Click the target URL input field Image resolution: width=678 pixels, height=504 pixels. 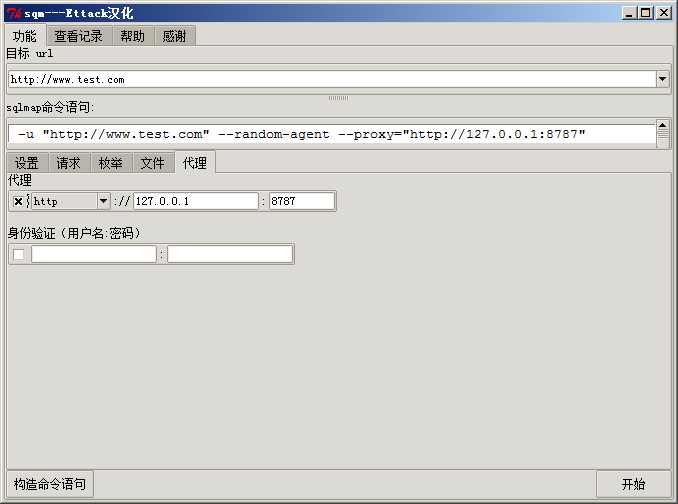click(x=332, y=80)
